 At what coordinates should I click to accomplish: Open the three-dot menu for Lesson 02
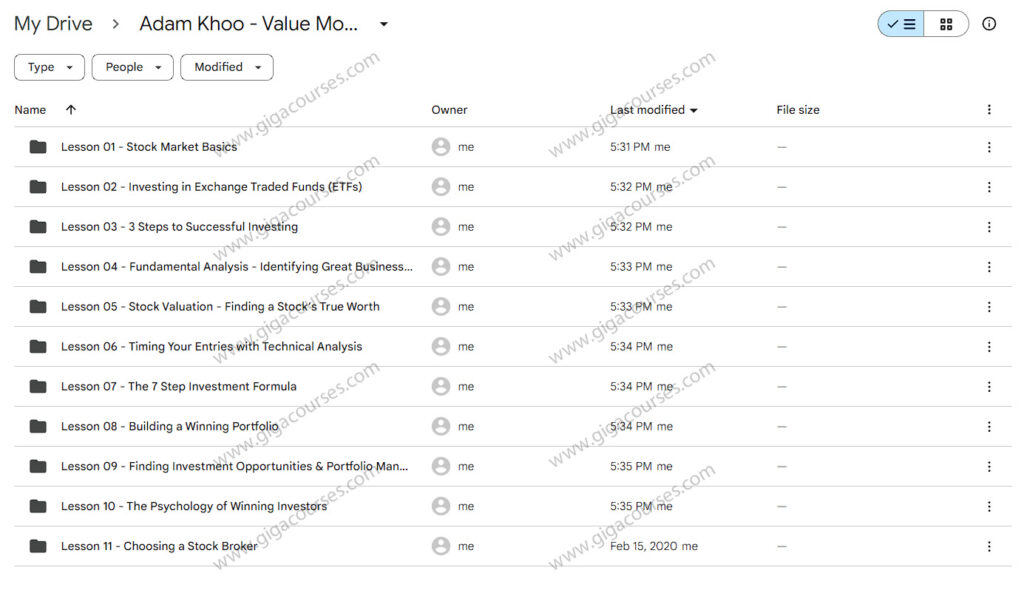pyautogui.click(x=989, y=186)
